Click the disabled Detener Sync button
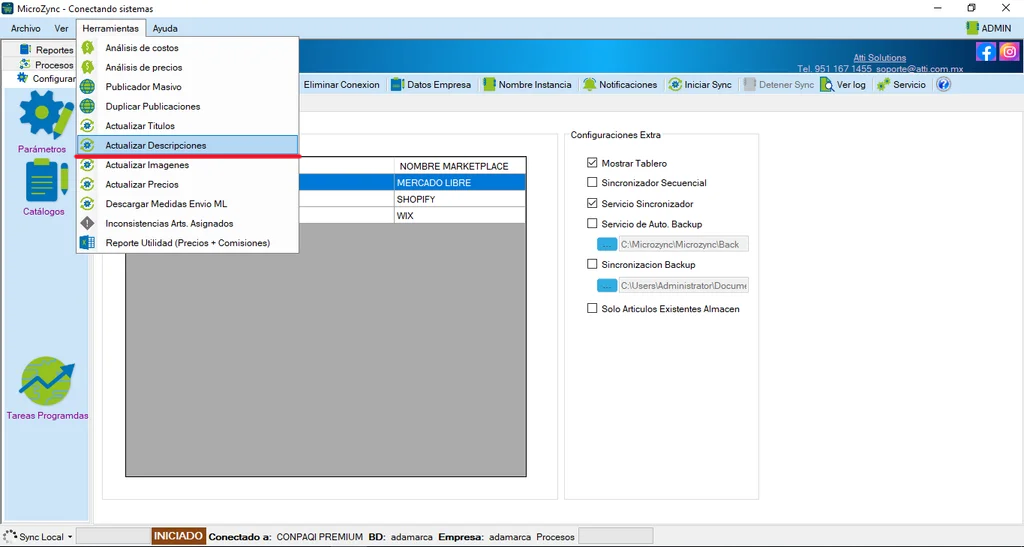The image size is (1024, 547). (x=778, y=85)
